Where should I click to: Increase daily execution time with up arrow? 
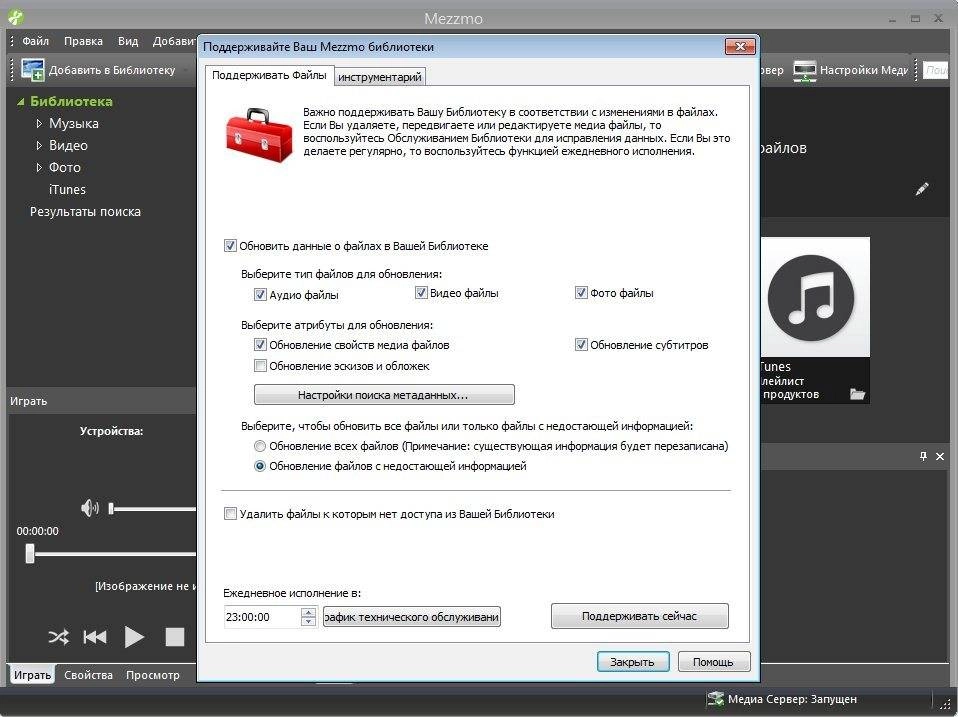tap(309, 612)
